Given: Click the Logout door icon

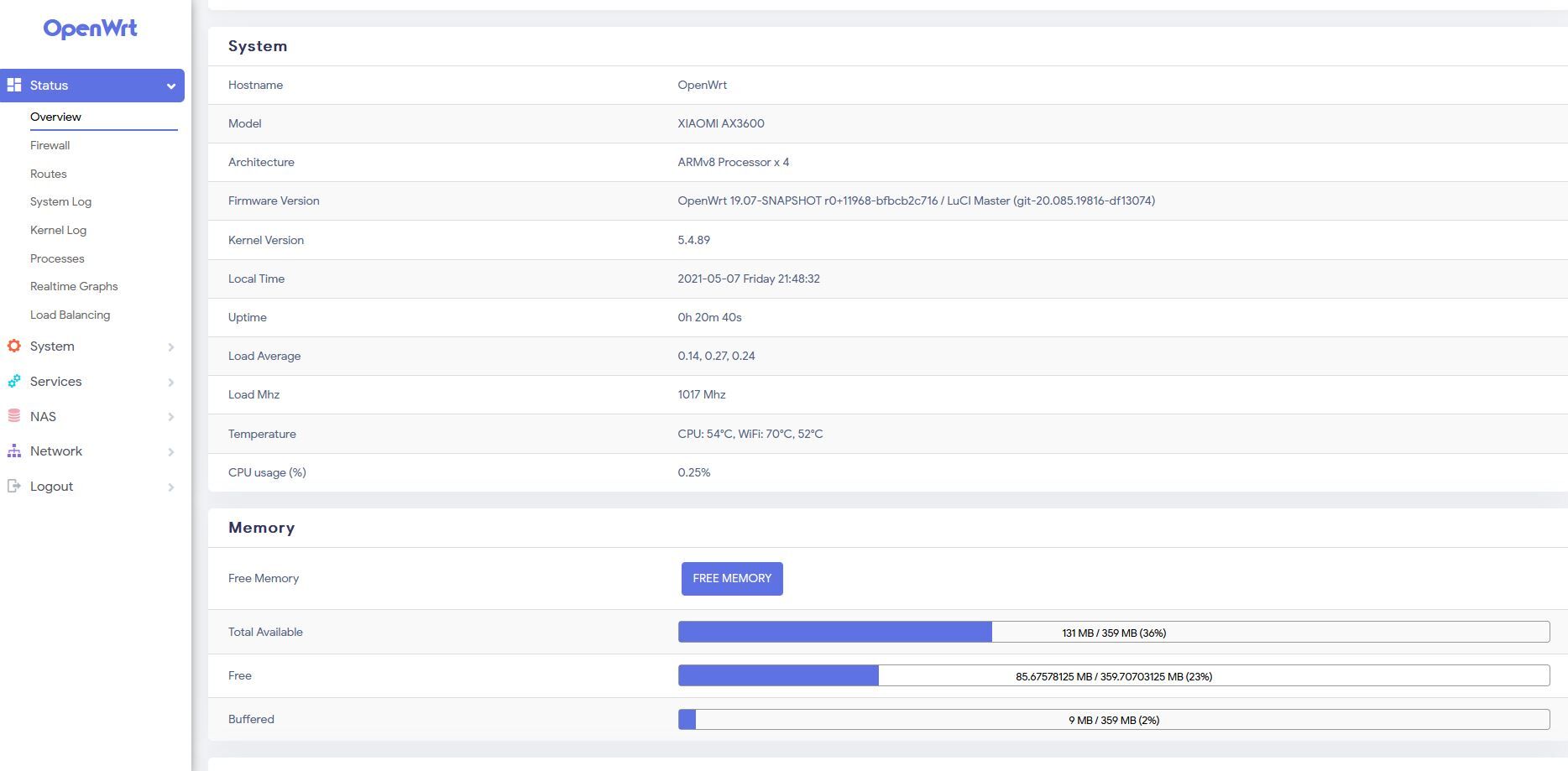Looking at the screenshot, I should click(14, 486).
